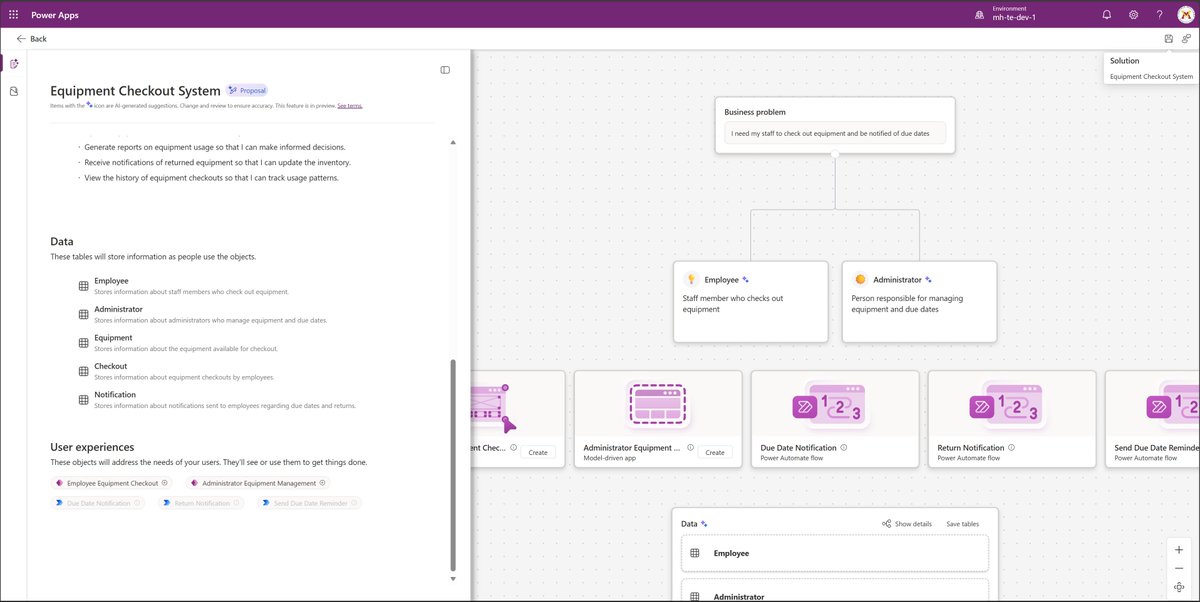
Task: Select the Notification table entry
Action: click(217, 399)
